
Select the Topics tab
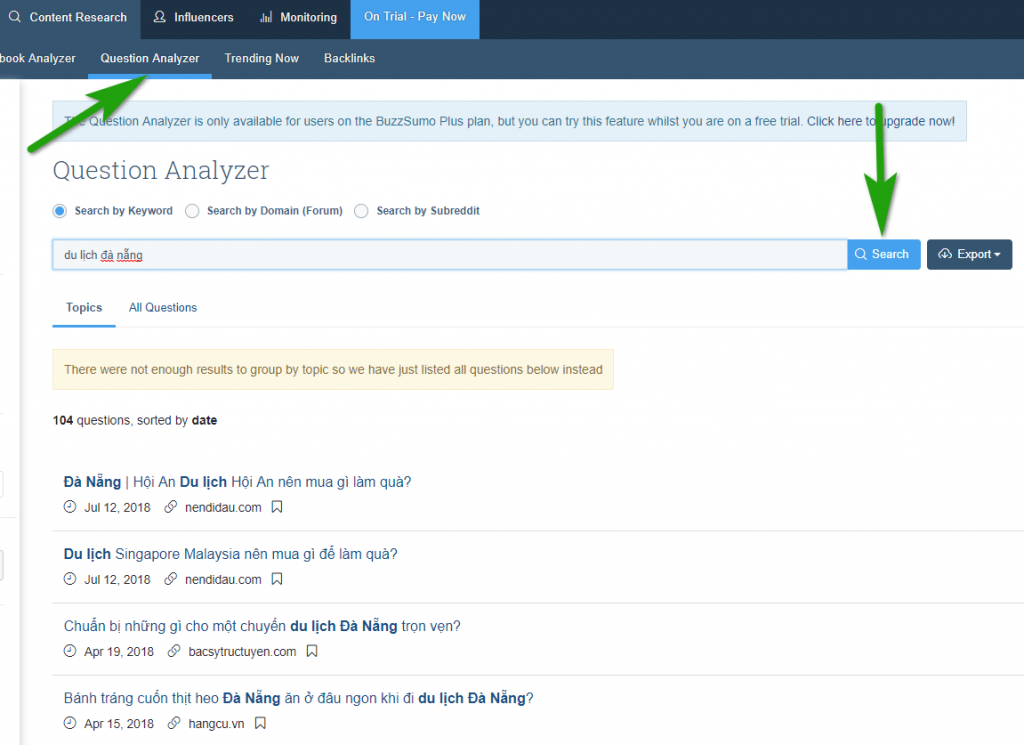[84, 308]
